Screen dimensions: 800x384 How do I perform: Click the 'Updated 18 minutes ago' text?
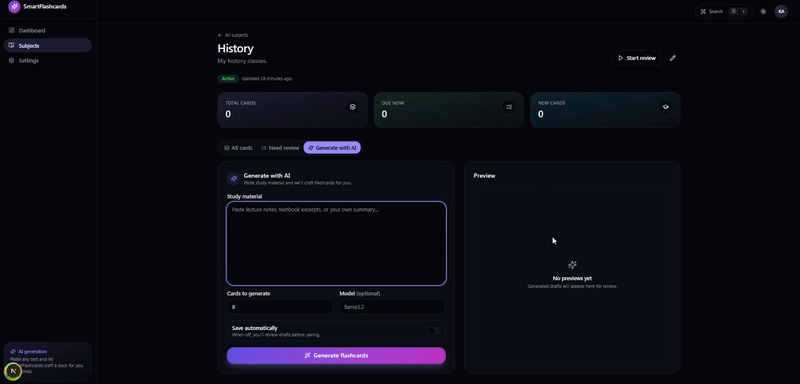(x=267, y=79)
